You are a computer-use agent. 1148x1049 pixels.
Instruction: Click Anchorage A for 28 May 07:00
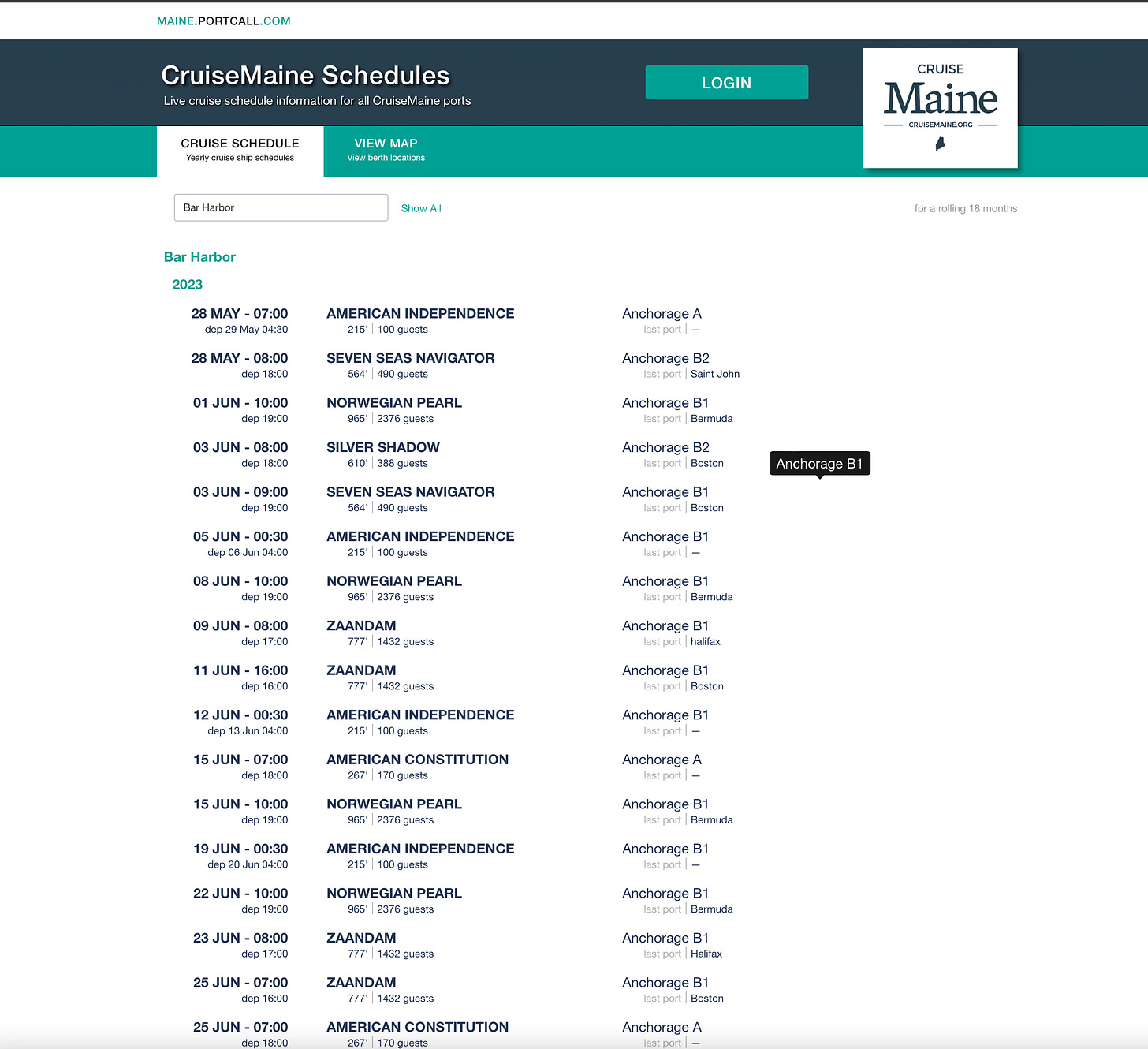pos(662,314)
